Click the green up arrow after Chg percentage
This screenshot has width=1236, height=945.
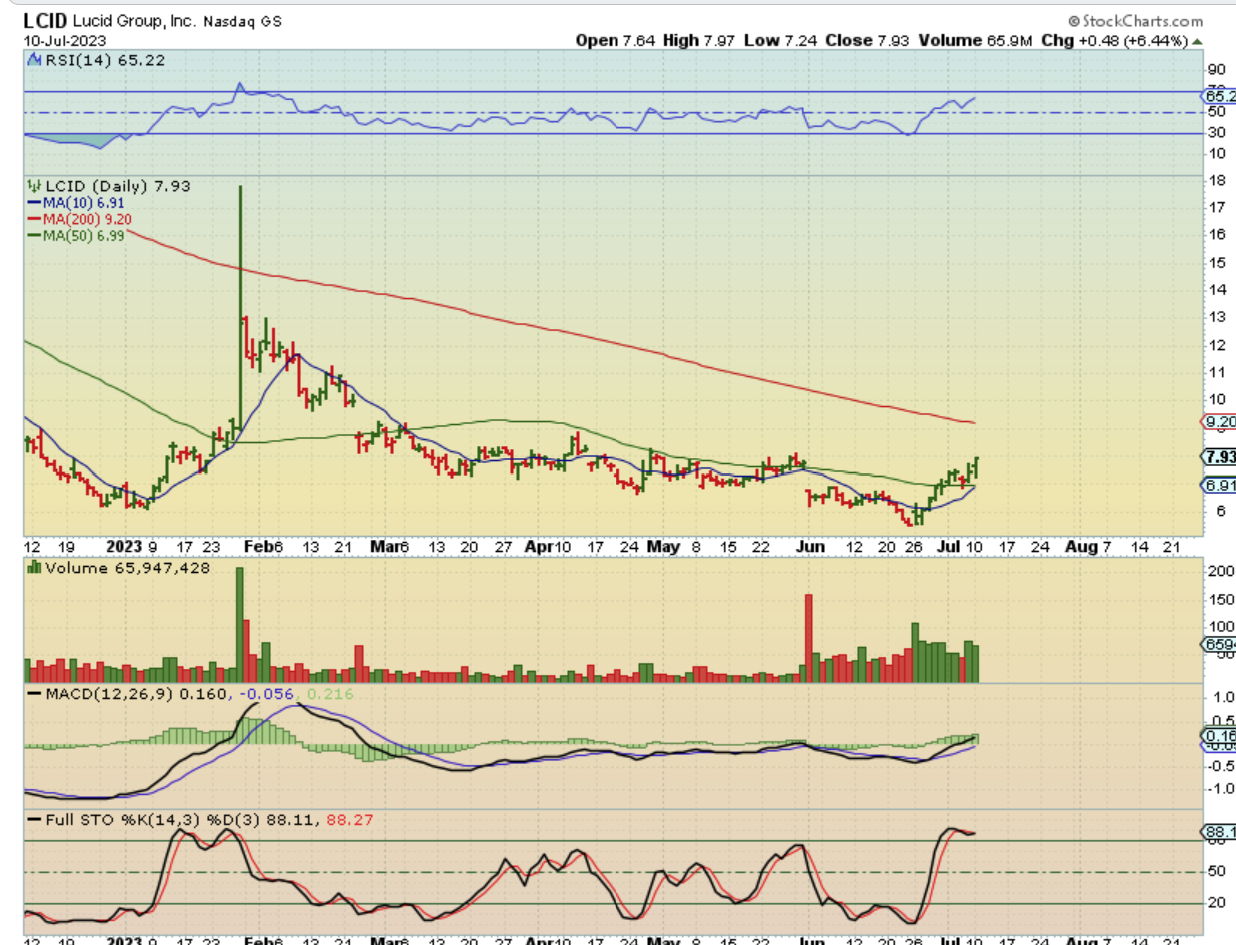[x=1197, y=41]
